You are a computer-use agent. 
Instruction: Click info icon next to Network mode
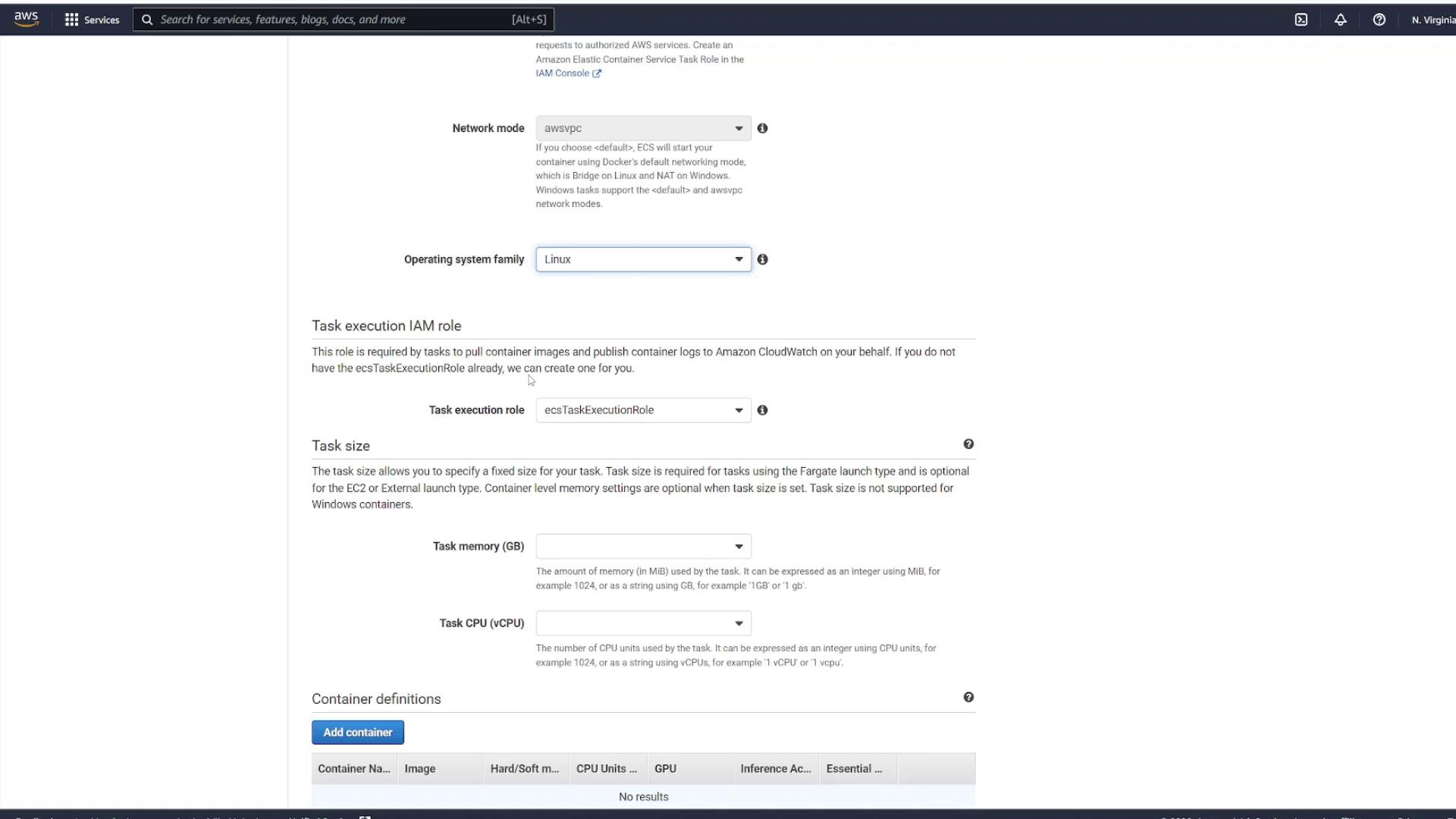tap(762, 128)
